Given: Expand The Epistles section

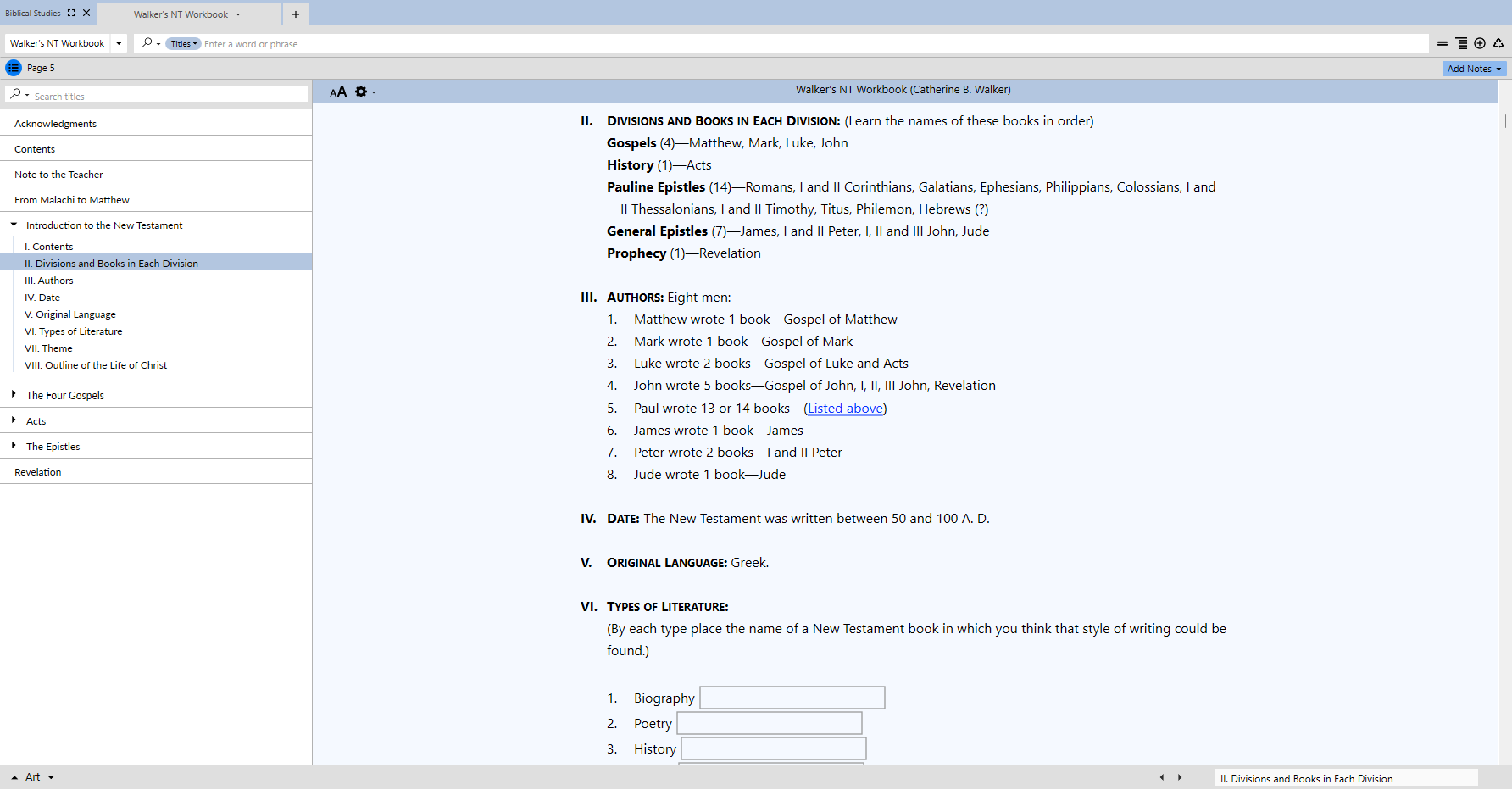Looking at the screenshot, I should [14, 445].
